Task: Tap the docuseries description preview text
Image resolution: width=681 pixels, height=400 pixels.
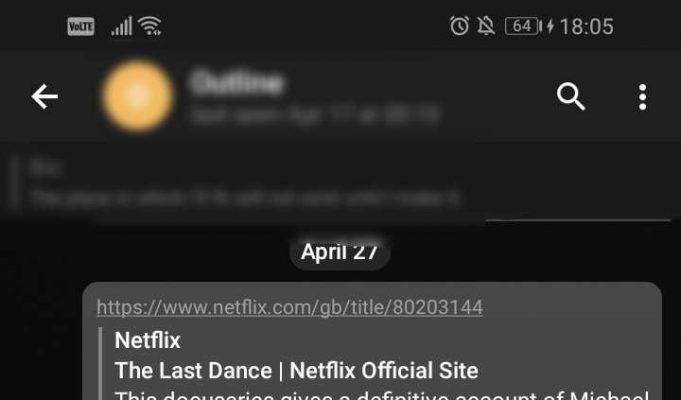Action: pos(381,395)
